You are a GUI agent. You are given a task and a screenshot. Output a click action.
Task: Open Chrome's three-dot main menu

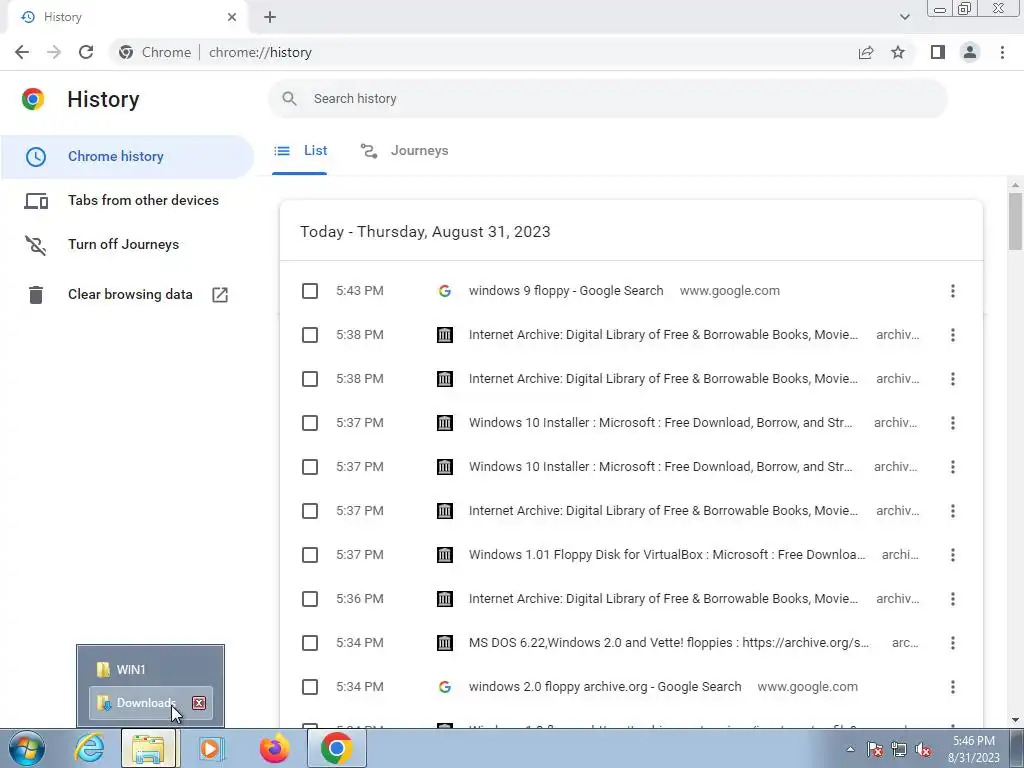1002,52
